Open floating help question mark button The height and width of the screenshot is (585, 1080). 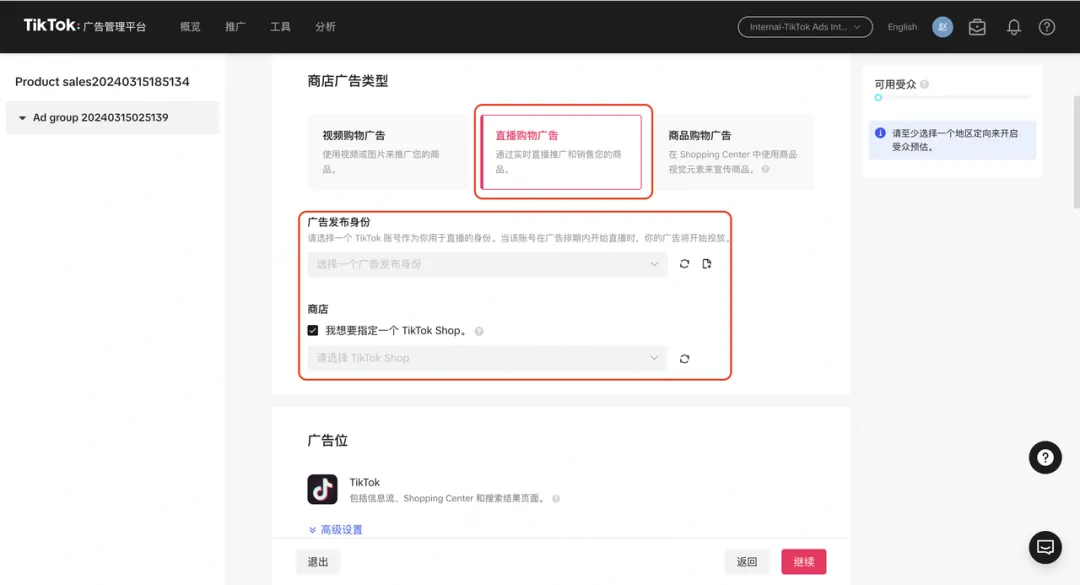[1045, 458]
